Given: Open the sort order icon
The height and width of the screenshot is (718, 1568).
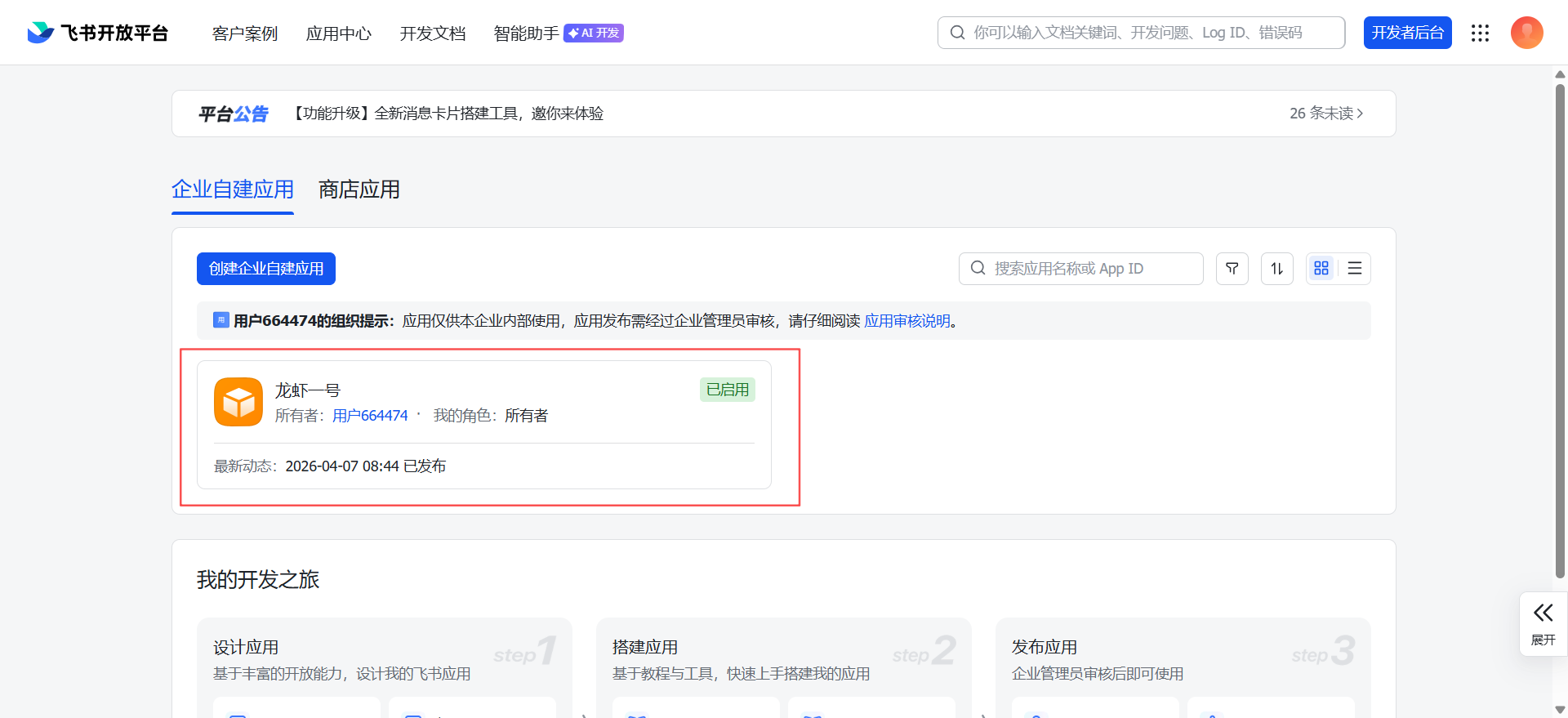Looking at the screenshot, I should point(1276,269).
